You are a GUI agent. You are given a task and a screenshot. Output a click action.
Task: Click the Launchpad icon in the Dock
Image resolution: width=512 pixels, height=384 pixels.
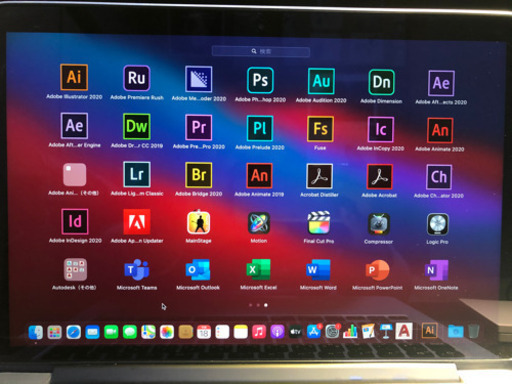coord(54,332)
